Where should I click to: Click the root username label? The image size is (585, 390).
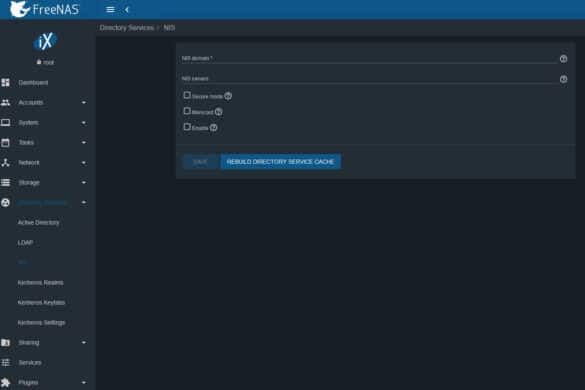tap(49, 62)
